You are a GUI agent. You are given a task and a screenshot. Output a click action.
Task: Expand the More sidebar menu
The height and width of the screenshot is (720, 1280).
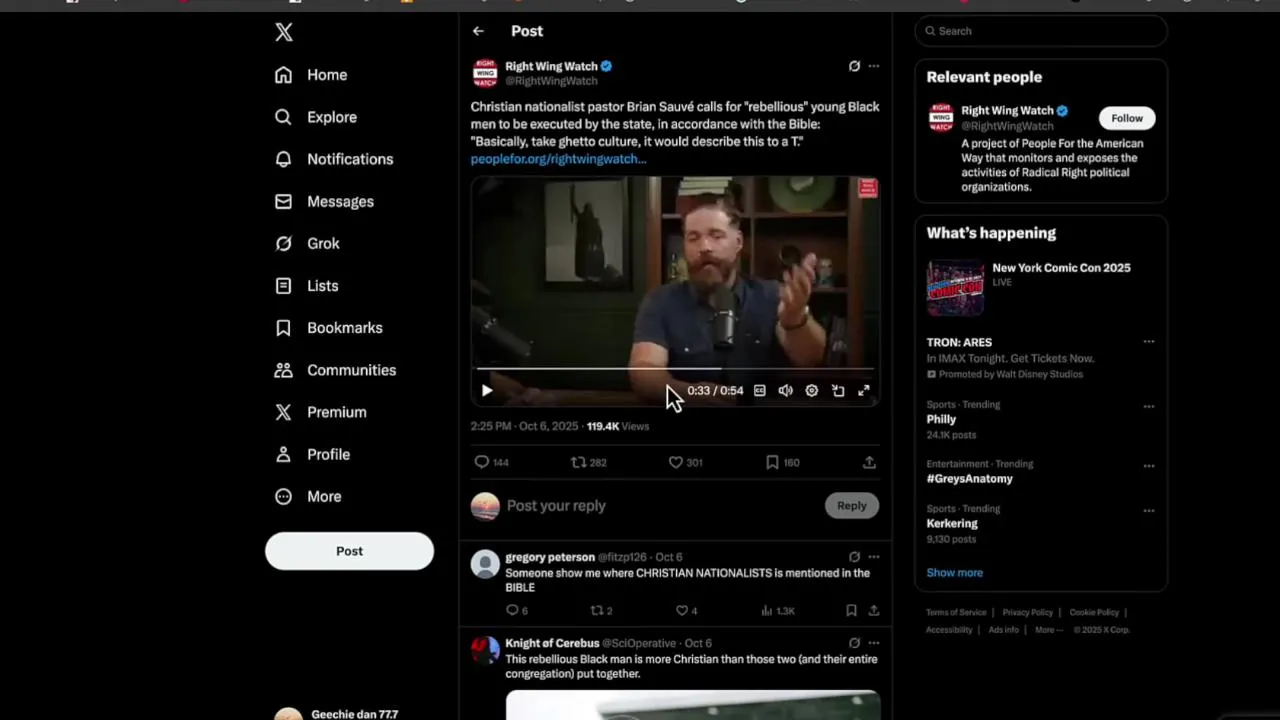coord(308,496)
